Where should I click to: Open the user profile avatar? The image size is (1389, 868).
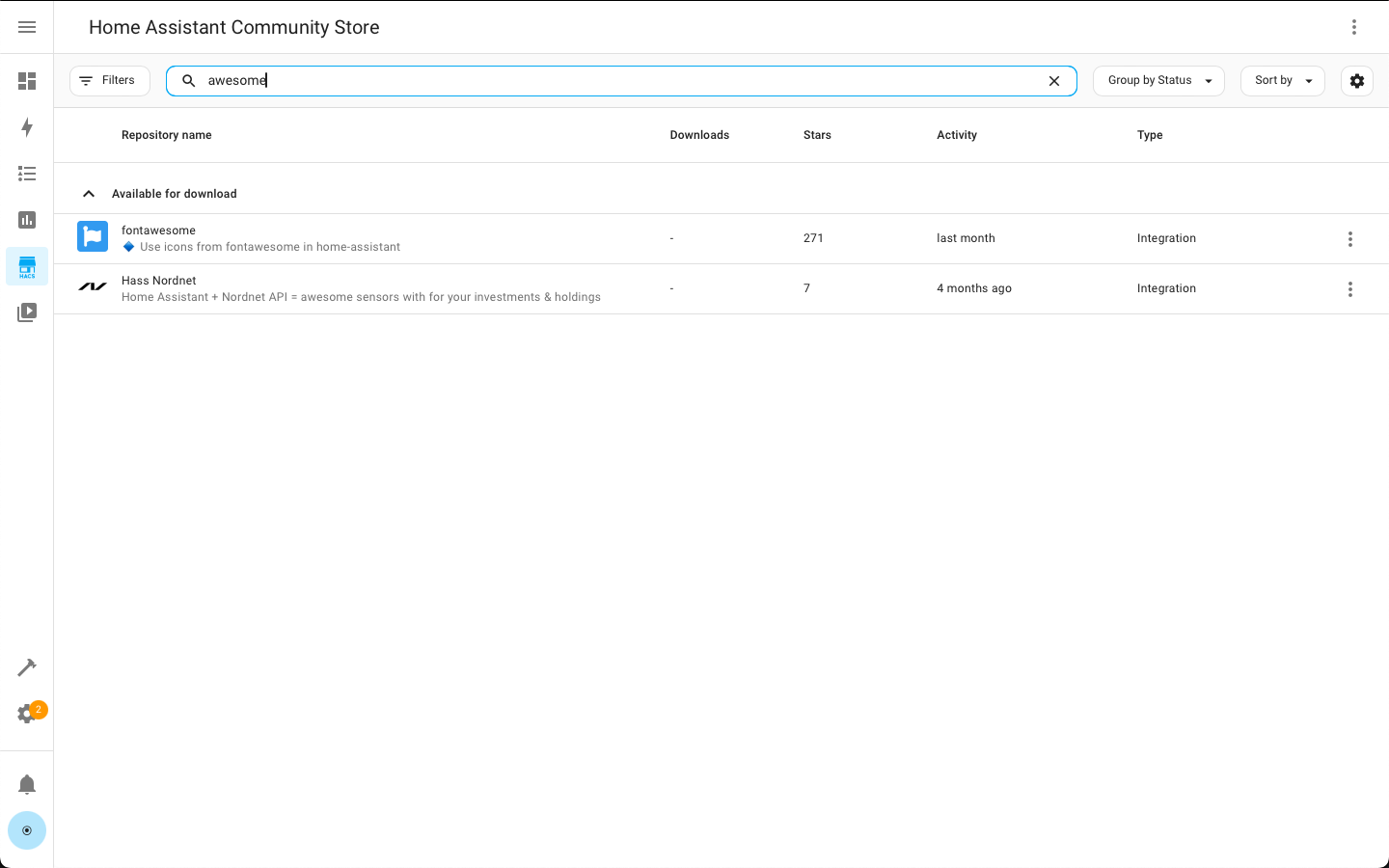[x=27, y=830]
